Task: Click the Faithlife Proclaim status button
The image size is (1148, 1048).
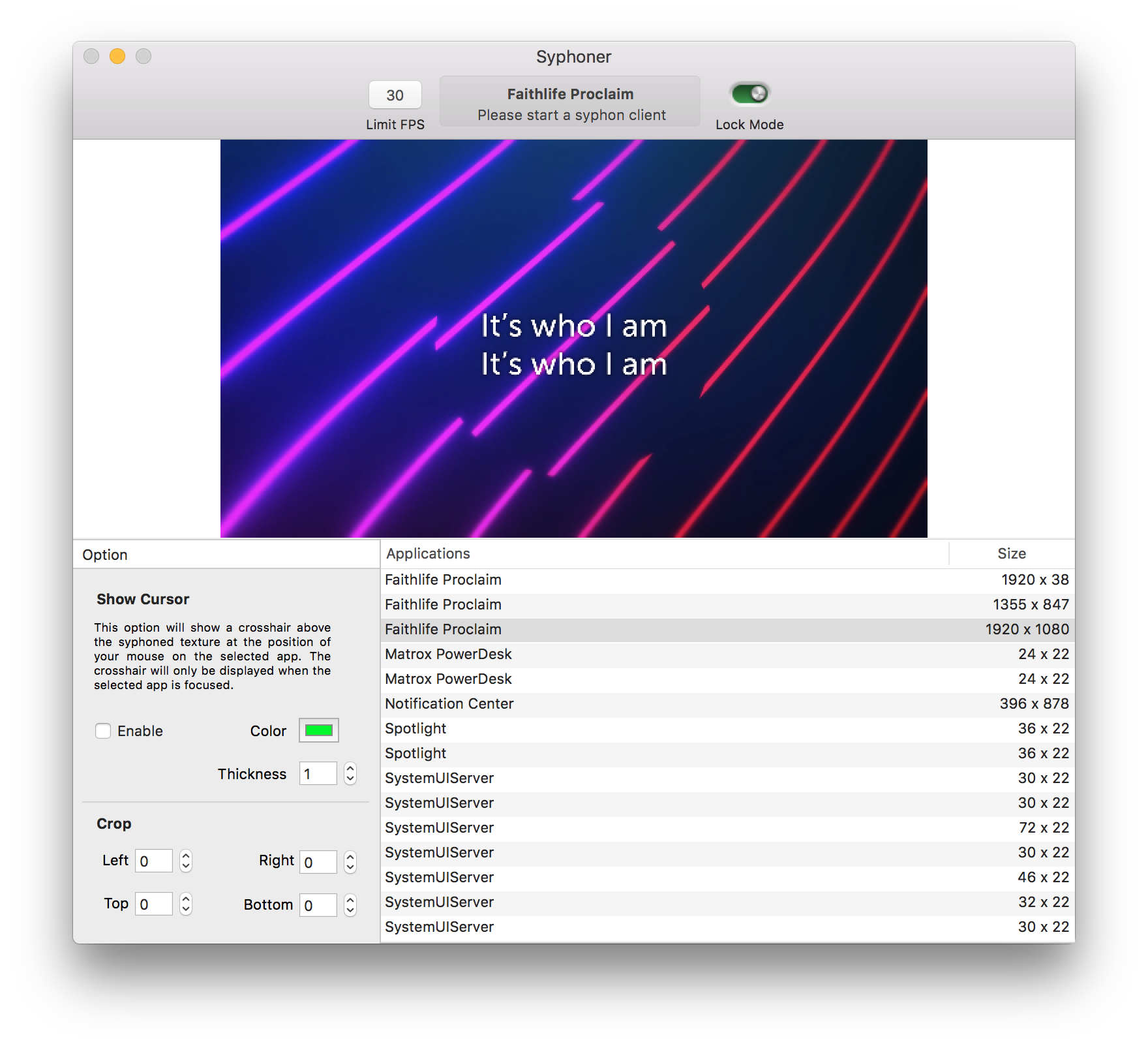Action: (x=570, y=103)
